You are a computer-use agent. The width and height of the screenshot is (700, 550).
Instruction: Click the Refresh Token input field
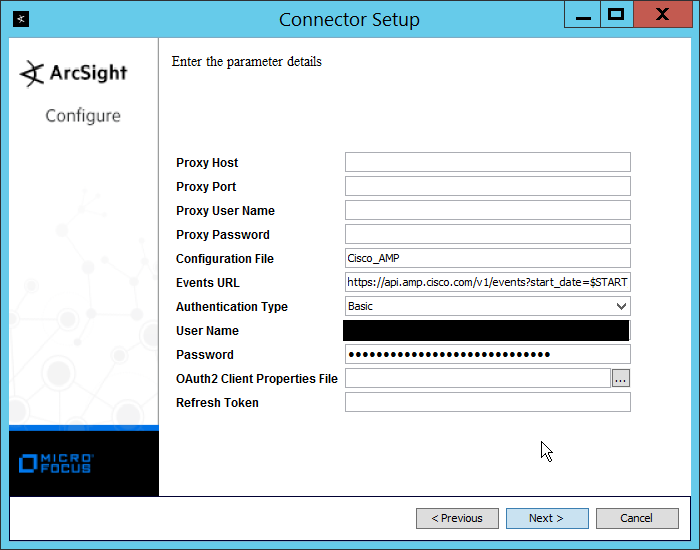pos(487,402)
